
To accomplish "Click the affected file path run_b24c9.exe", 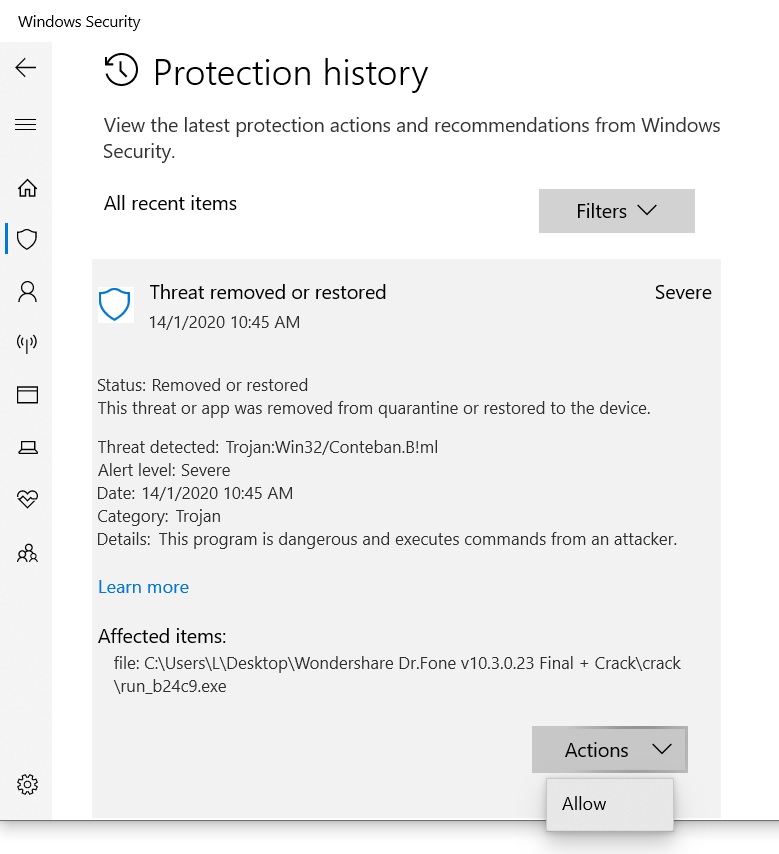I will (x=397, y=675).
